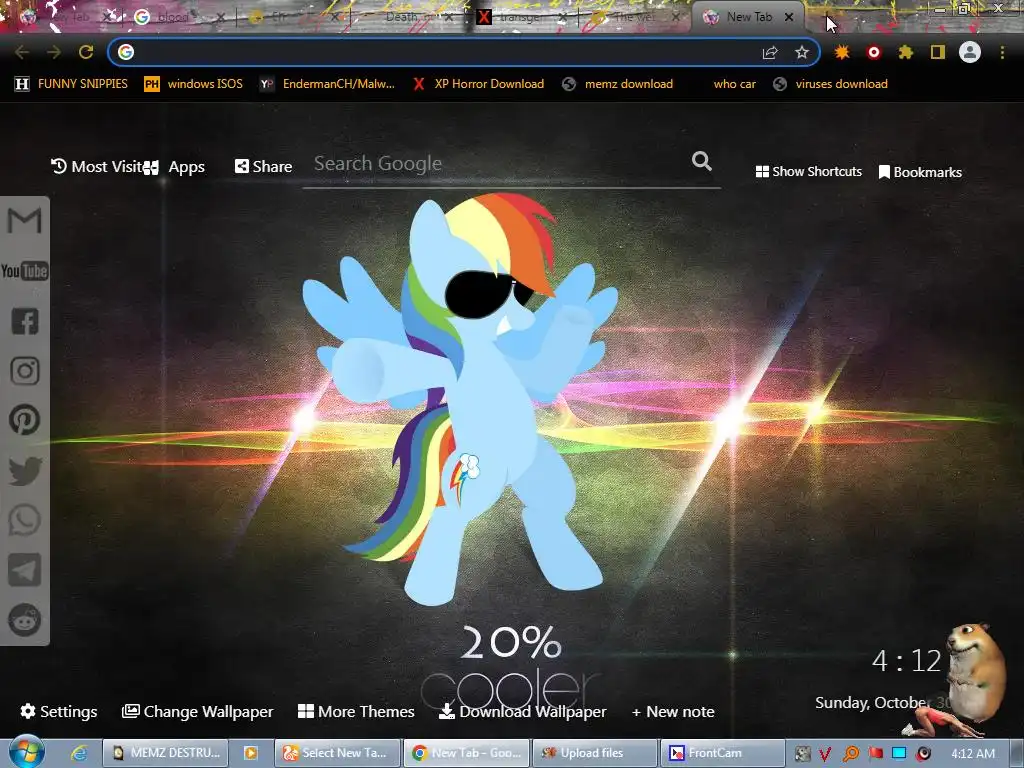This screenshot has width=1024, height=768.
Task: Click the red flag tray icon
Action: [x=875, y=754]
